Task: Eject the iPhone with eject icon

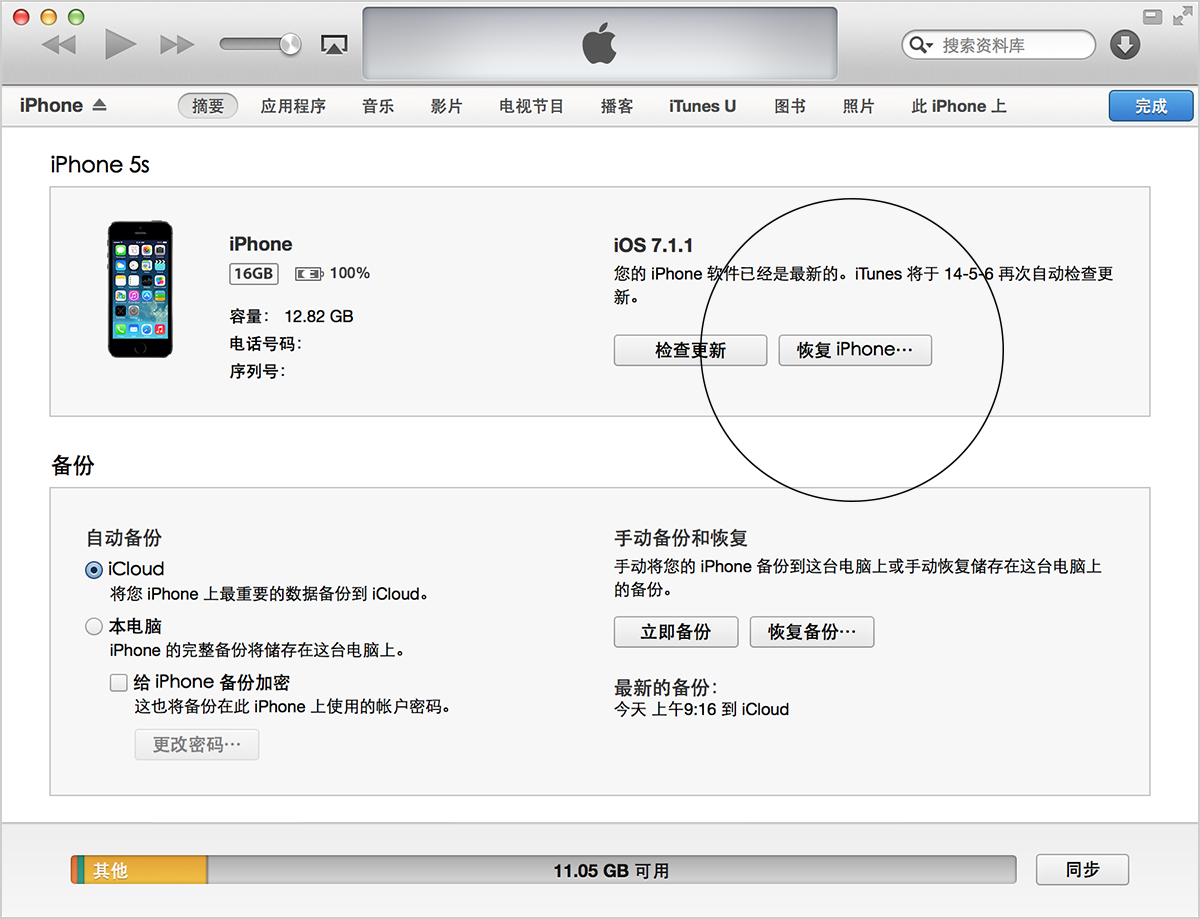Action: coord(99,105)
